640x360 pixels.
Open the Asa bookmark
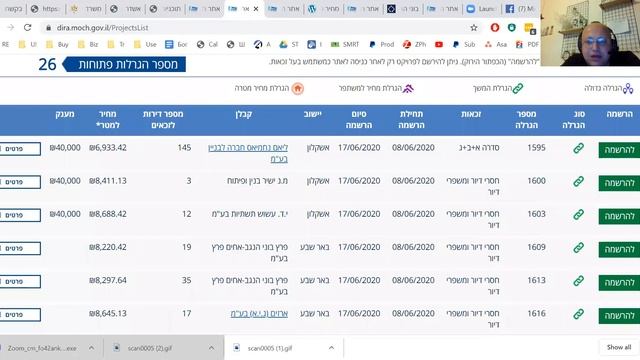pos(496,44)
